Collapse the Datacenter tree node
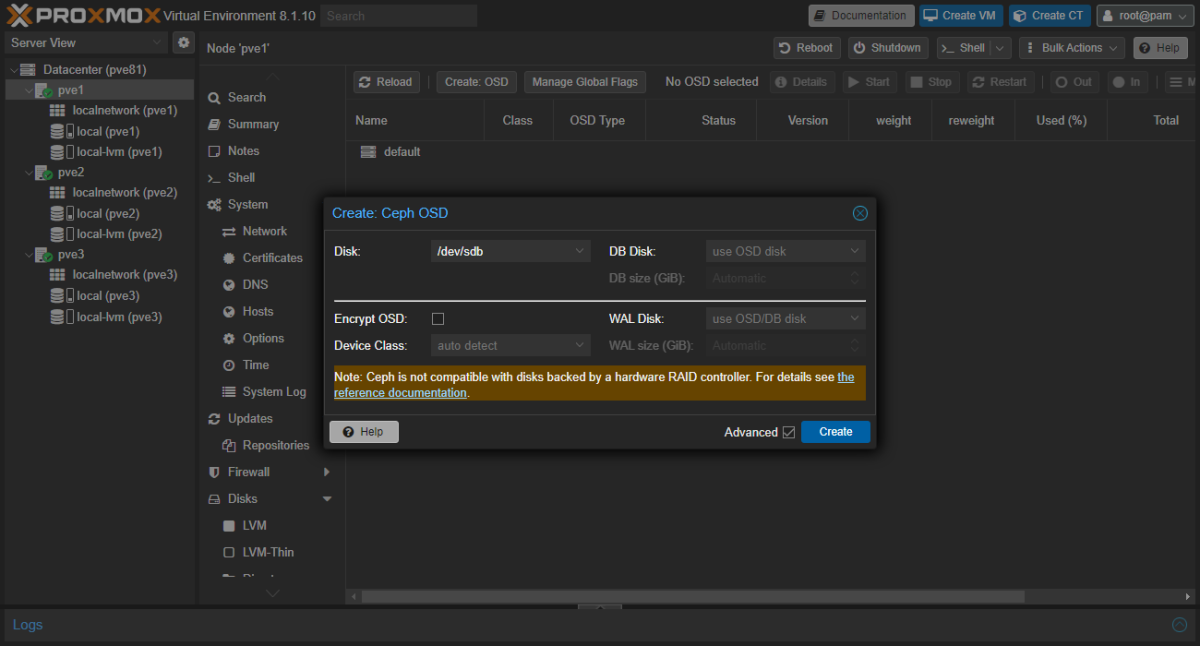 13,70
